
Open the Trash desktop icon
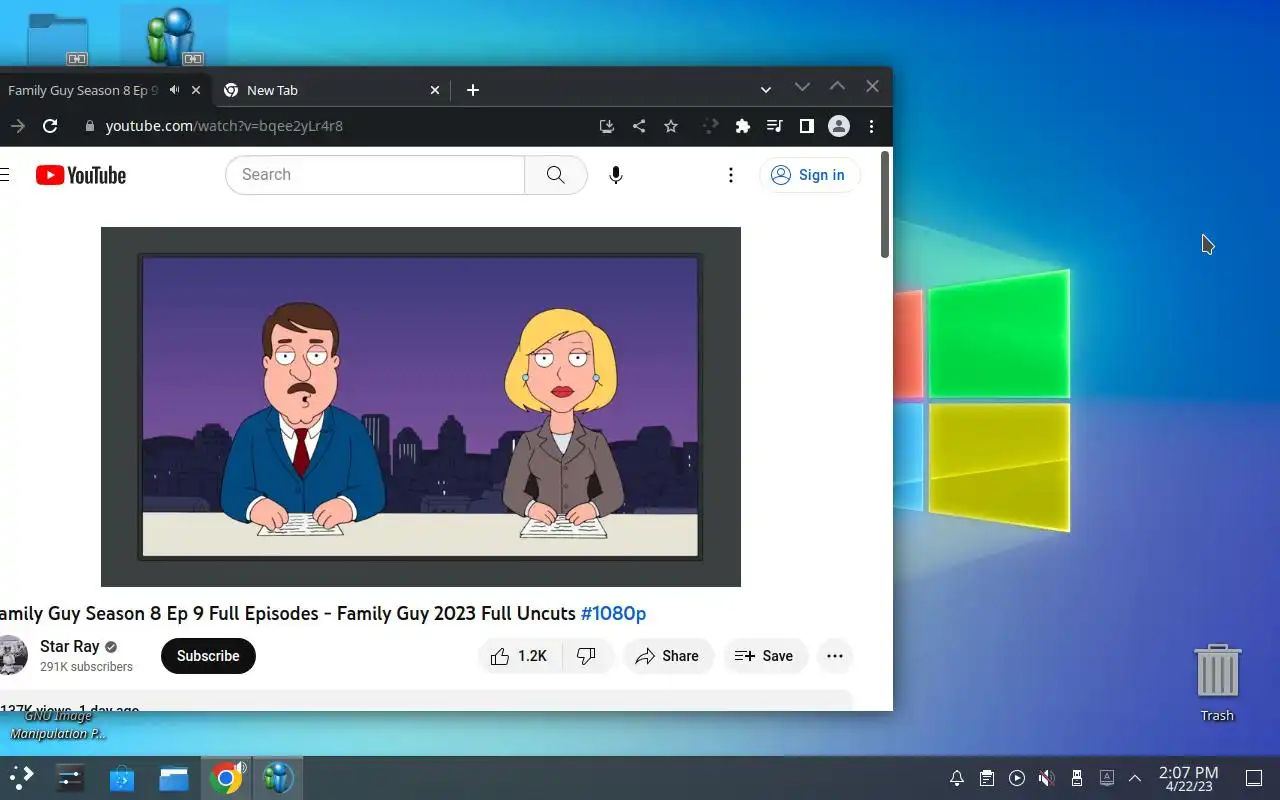[x=1217, y=682]
